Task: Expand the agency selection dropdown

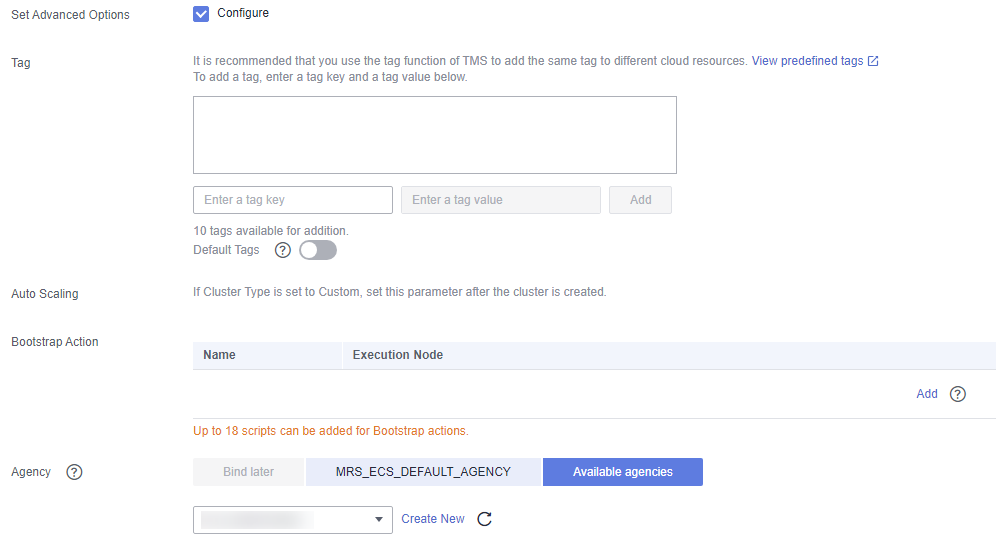Action: click(293, 520)
